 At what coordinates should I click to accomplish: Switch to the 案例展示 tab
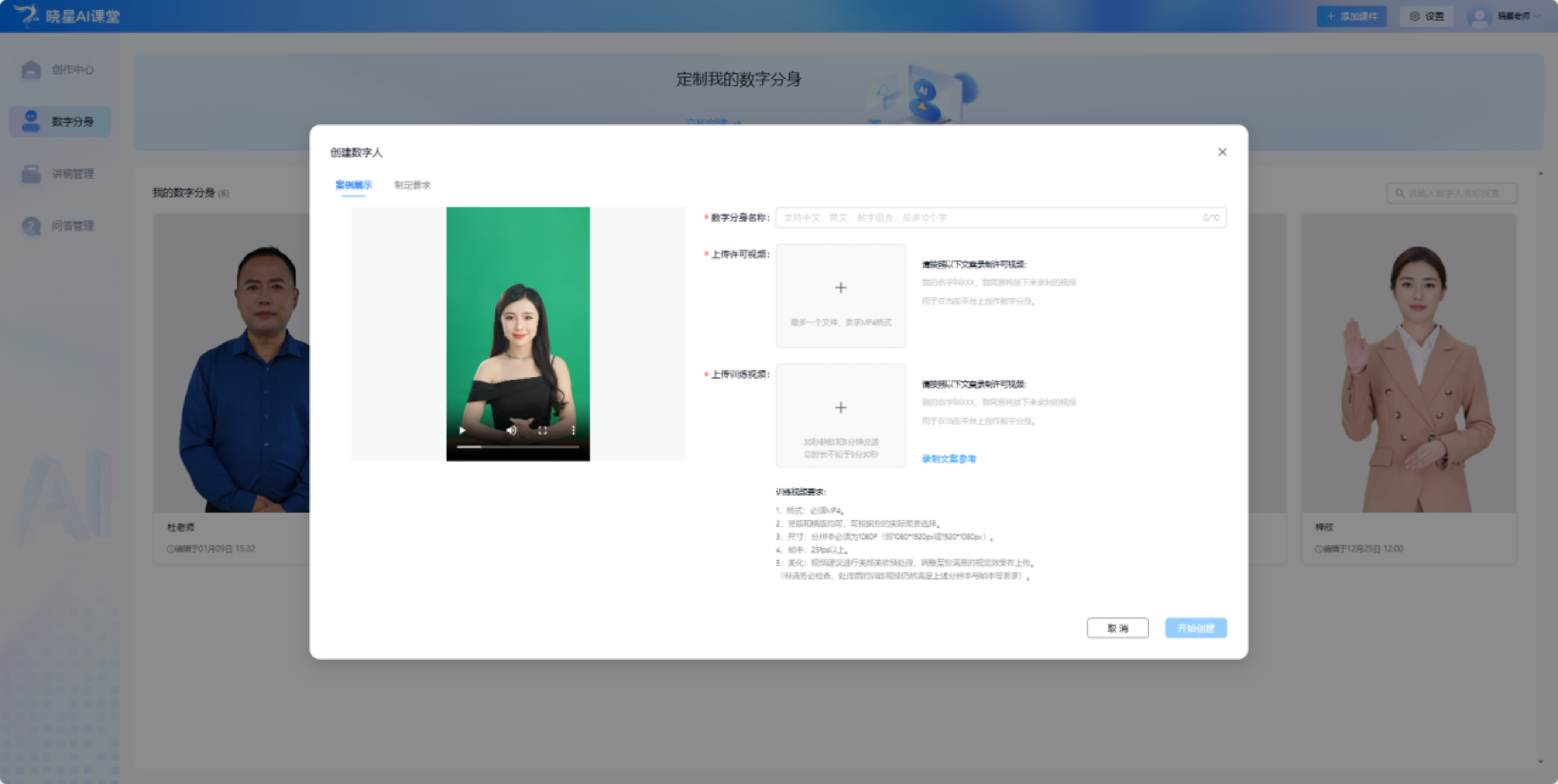353,185
